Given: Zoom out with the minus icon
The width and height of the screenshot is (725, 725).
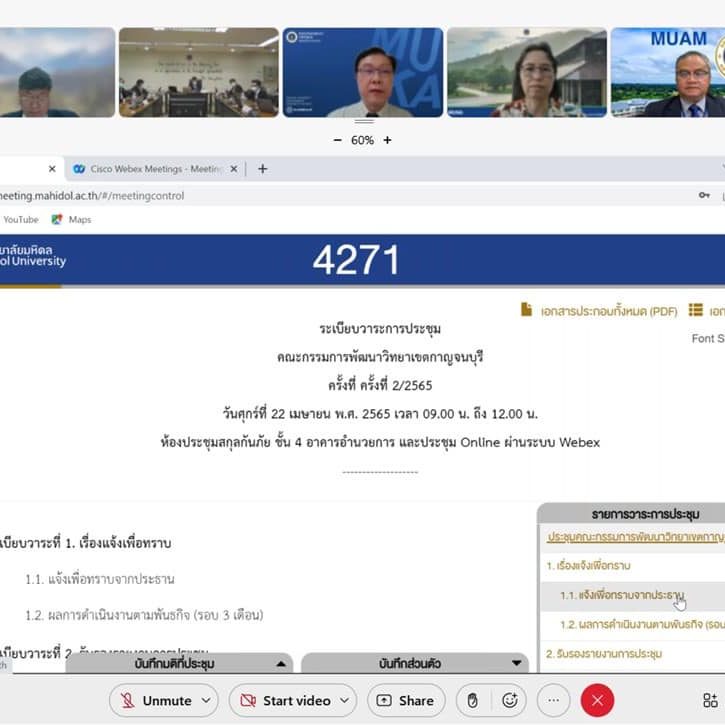Looking at the screenshot, I should [x=337, y=140].
